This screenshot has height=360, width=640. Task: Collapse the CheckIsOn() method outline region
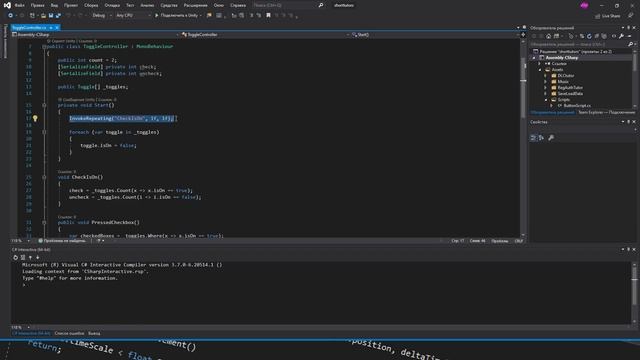[44, 177]
